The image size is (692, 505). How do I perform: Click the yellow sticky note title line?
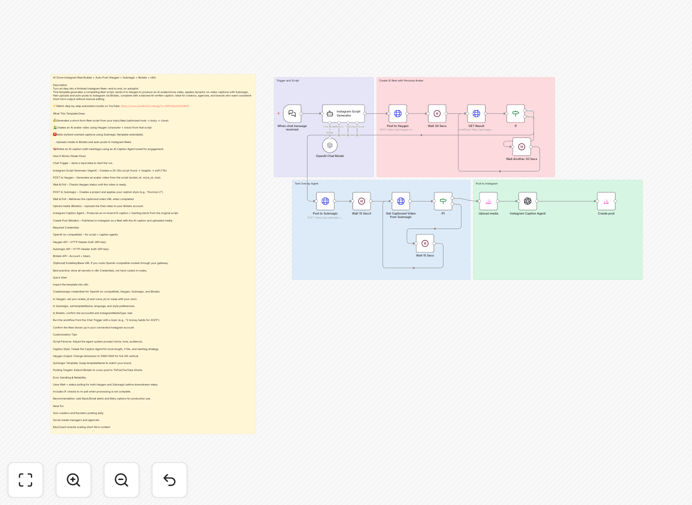[x=104, y=78]
